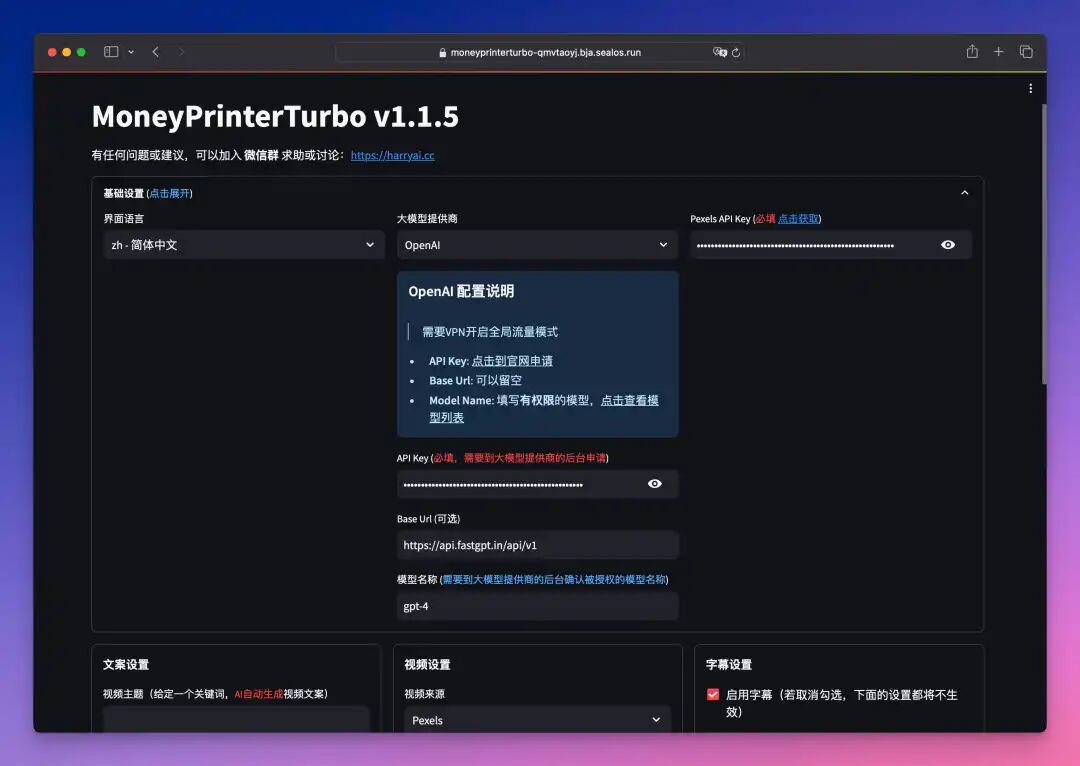Image resolution: width=1080 pixels, height=766 pixels.
Task: Click the 视频设置 section title
Action: coord(427,665)
